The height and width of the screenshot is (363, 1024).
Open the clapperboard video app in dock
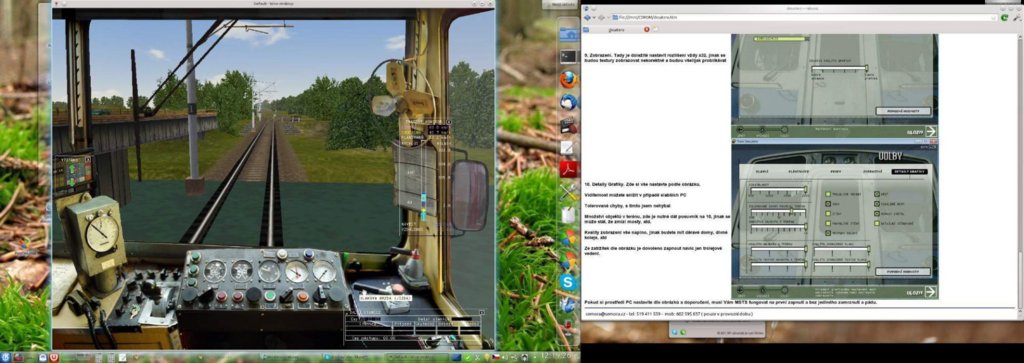(x=568, y=125)
